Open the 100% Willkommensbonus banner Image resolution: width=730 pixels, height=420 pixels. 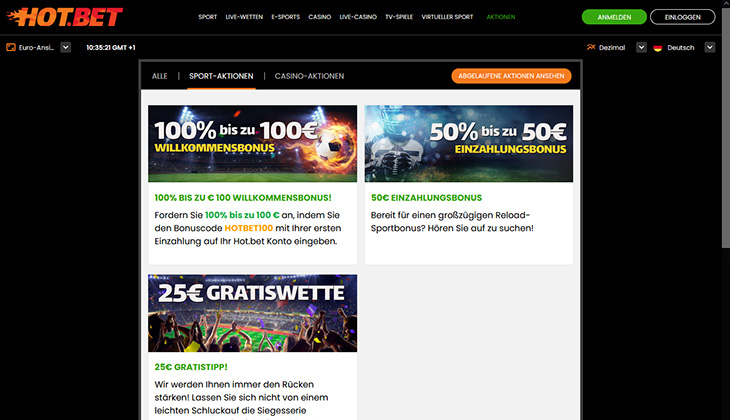coord(252,143)
